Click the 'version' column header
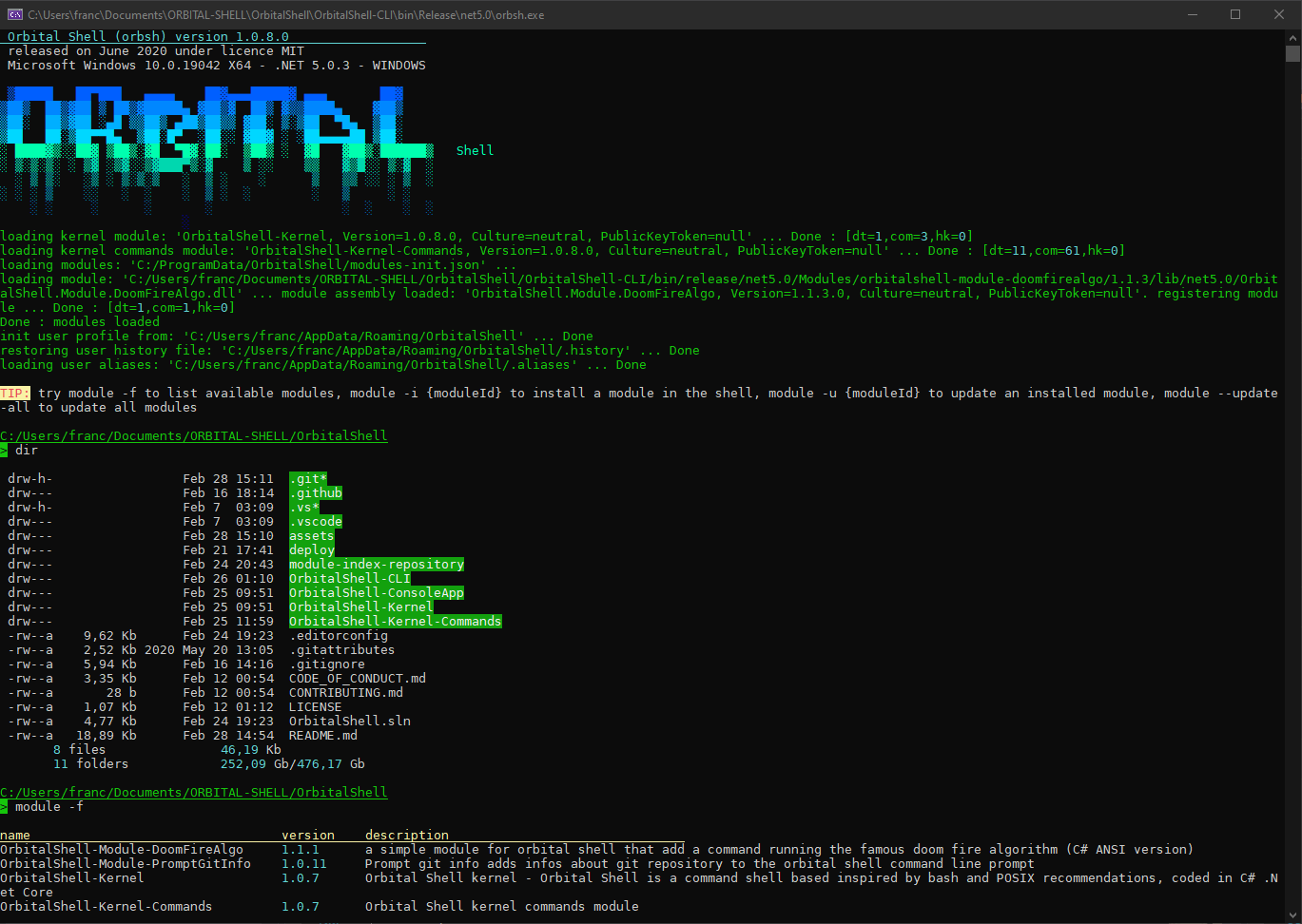This screenshot has height=924, width=1302. point(308,835)
